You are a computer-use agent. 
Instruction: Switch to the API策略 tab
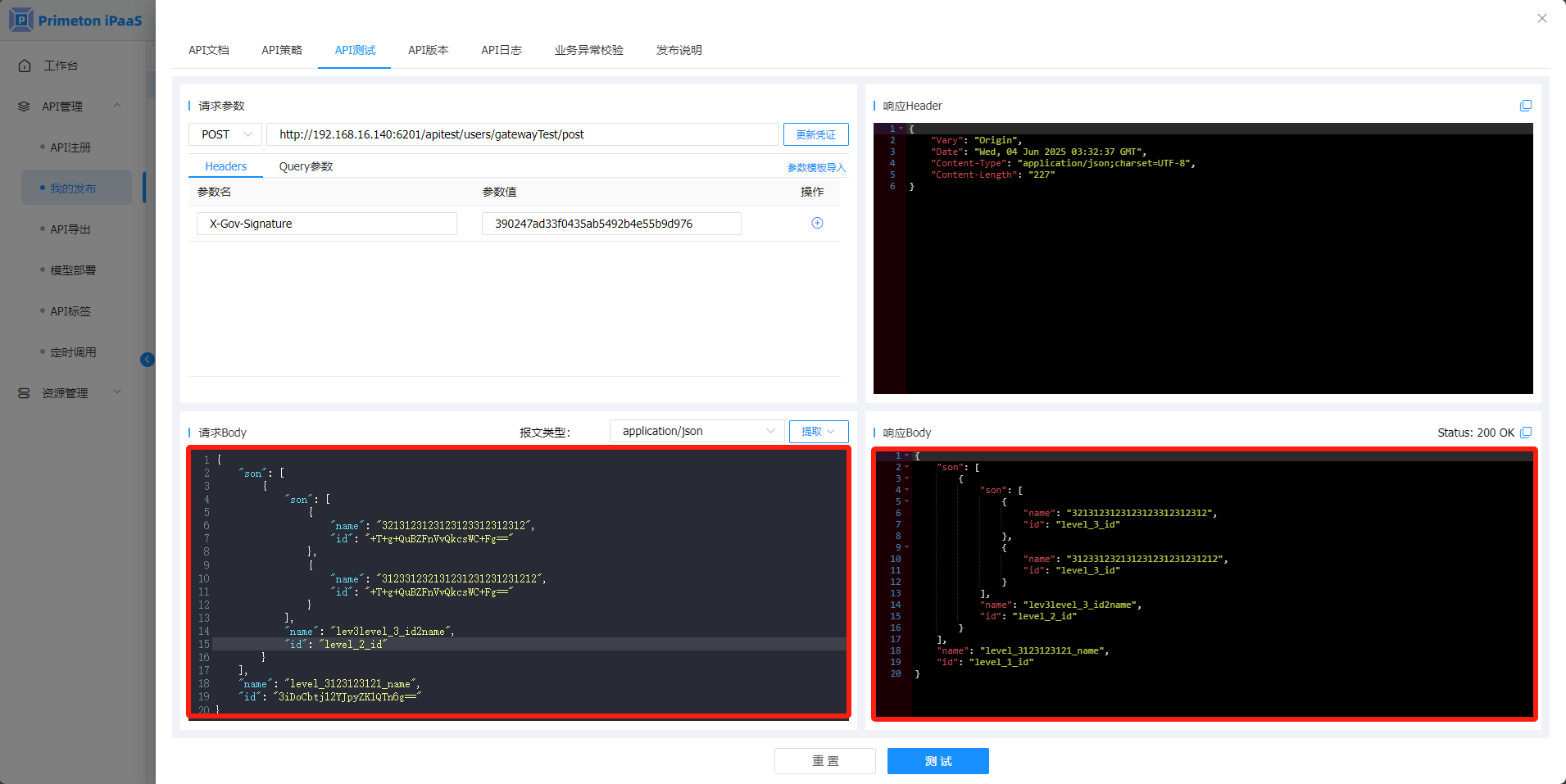pyautogui.click(x=282, y=50)
